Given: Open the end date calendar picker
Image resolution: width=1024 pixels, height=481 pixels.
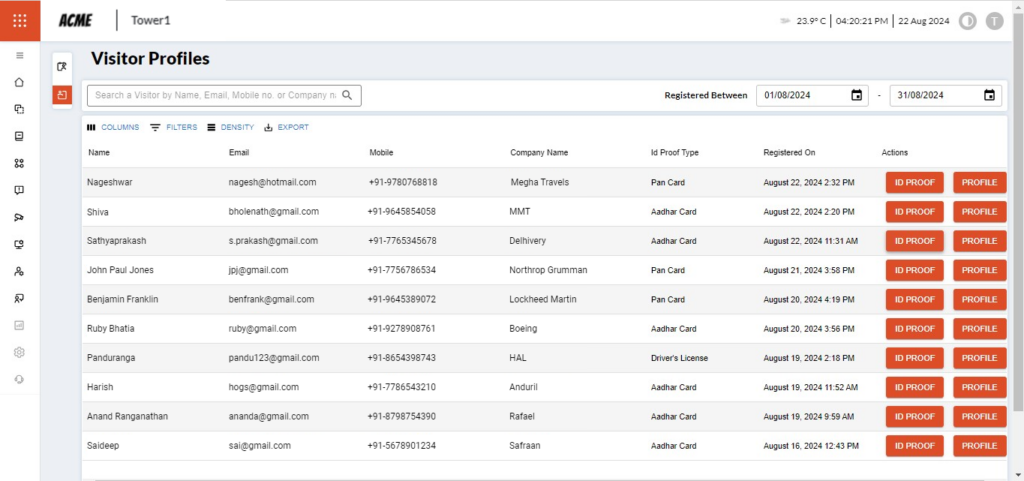Looking at the screenshot, I should pyautogui.click(x=989, y=95).
